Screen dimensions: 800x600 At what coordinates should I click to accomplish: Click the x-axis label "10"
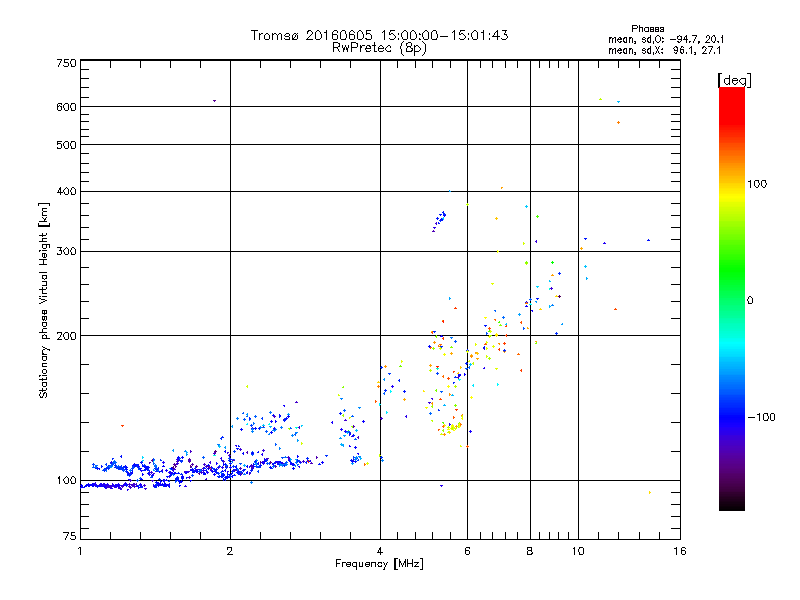(x=578, y=551)
